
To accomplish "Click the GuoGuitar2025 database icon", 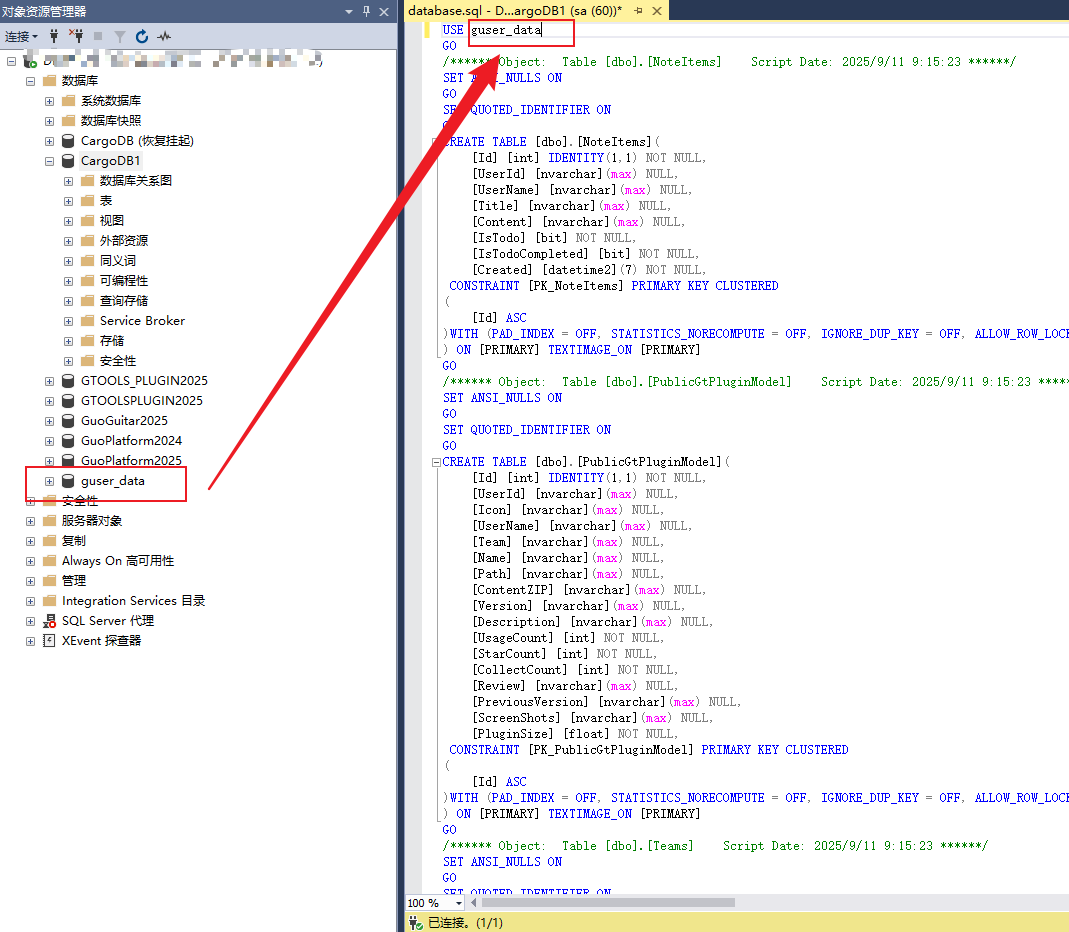I will tap(68, 421).
